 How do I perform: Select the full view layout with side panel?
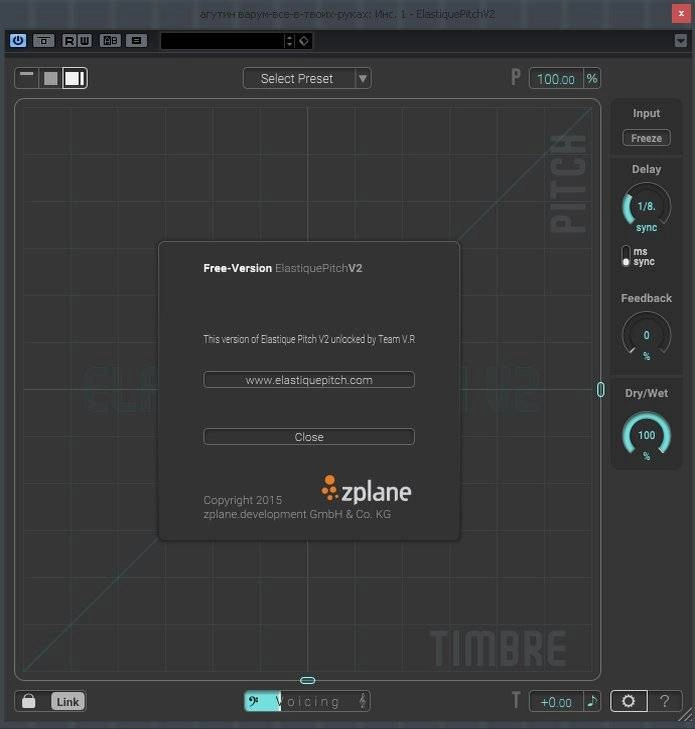coord(74,78)
